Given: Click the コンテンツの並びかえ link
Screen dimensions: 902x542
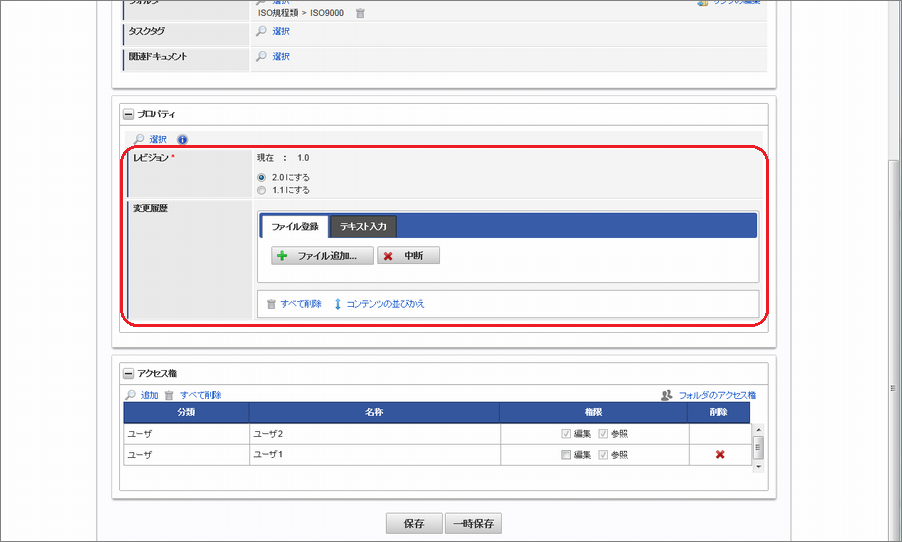Looking at the screenshot, I should pyautogui.click(x=385, y=304).
